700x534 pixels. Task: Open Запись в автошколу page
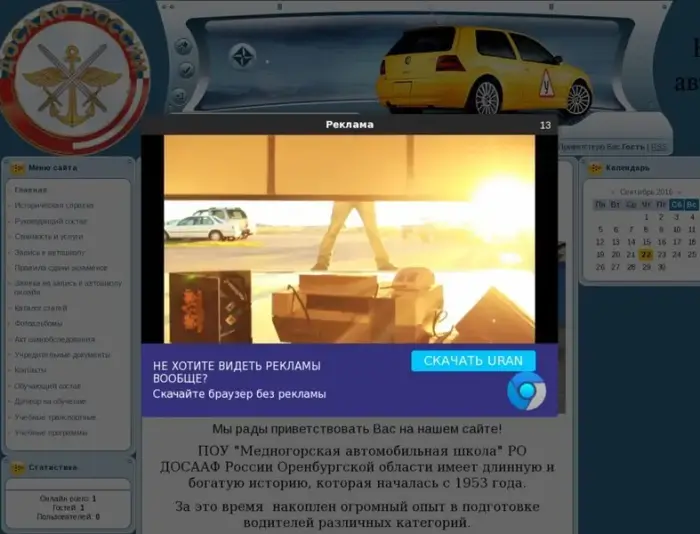tap(50, 252)
